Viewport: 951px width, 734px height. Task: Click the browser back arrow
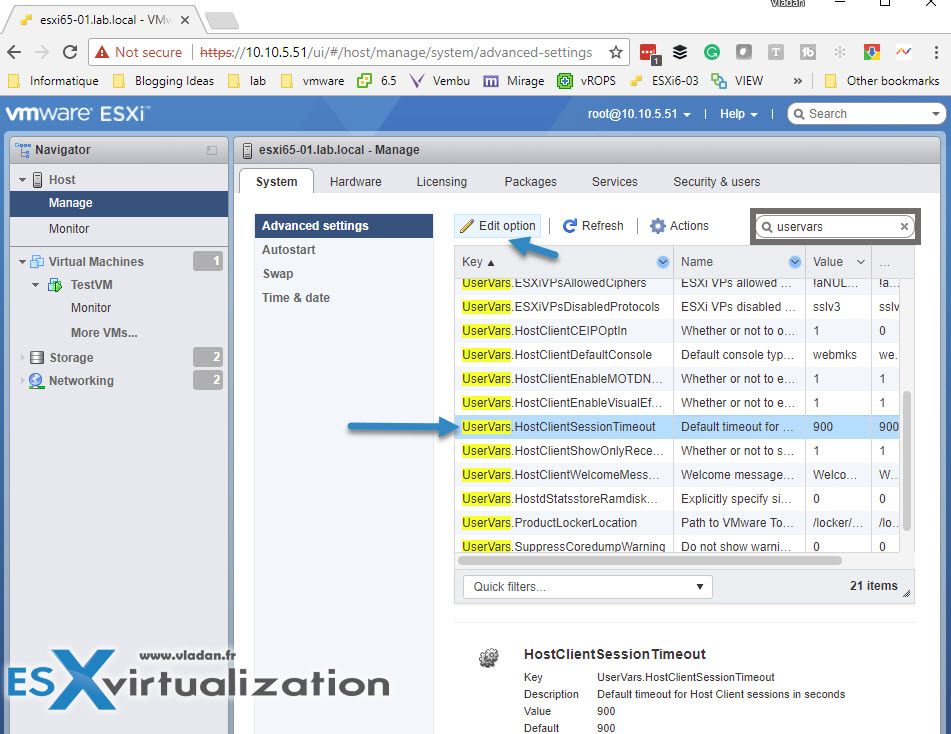(x=14, y=52)
